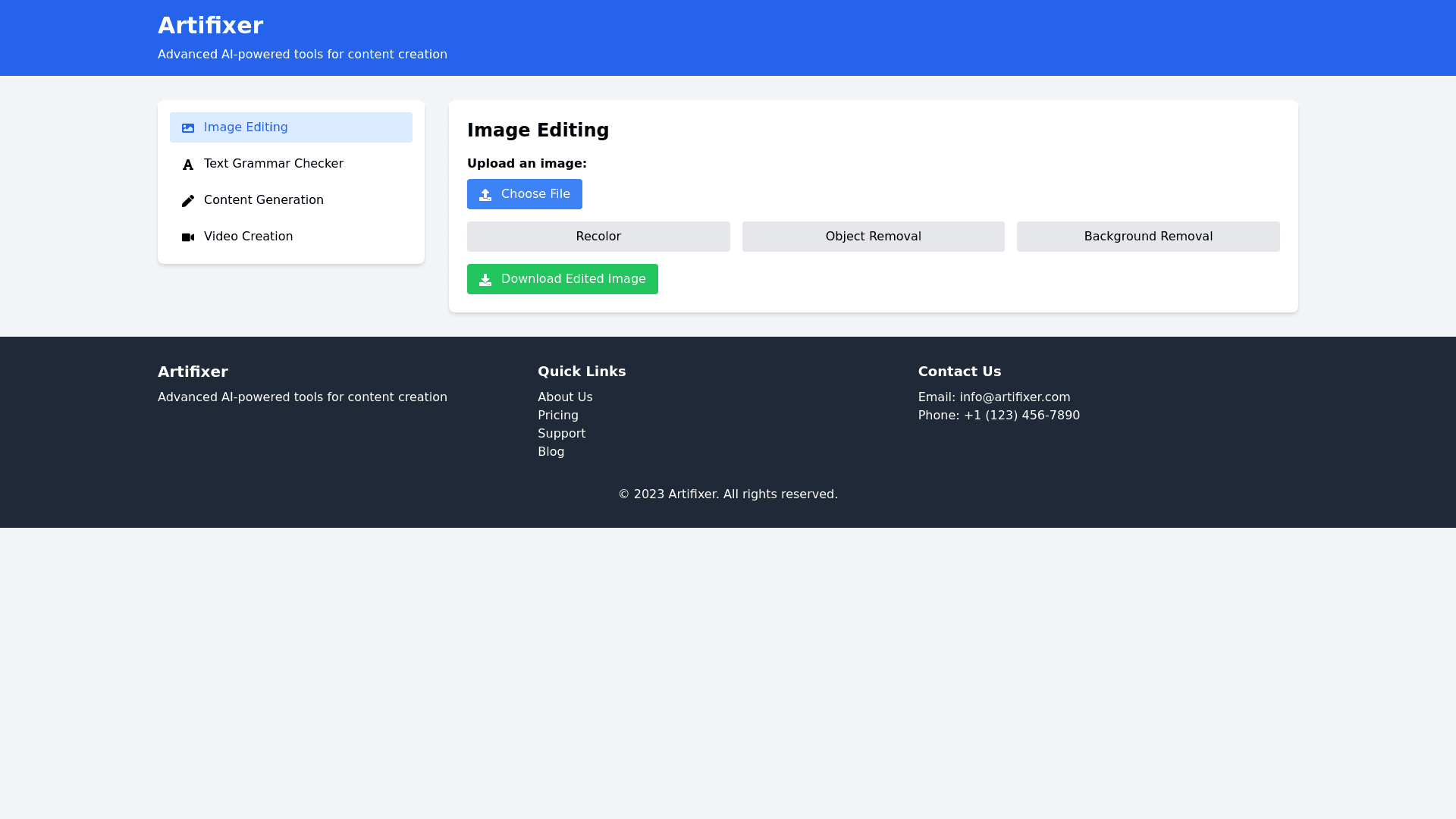Open the About Us footer link
Viewport: 1456px width, 819px height.
point(565,397)
